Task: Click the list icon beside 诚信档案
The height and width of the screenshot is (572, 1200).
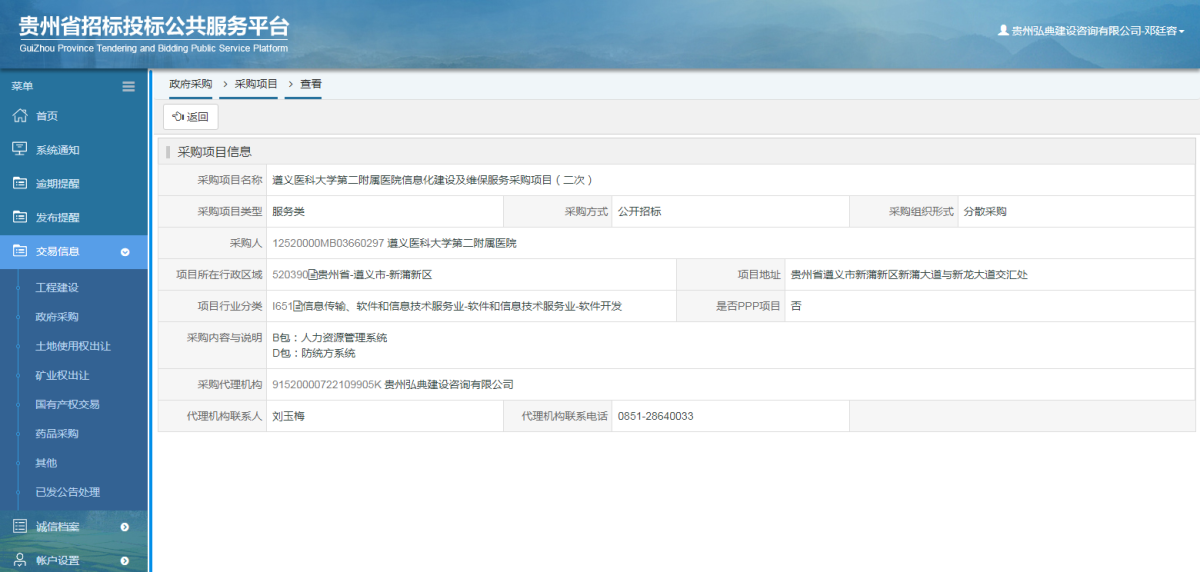Action: (19, 526)
